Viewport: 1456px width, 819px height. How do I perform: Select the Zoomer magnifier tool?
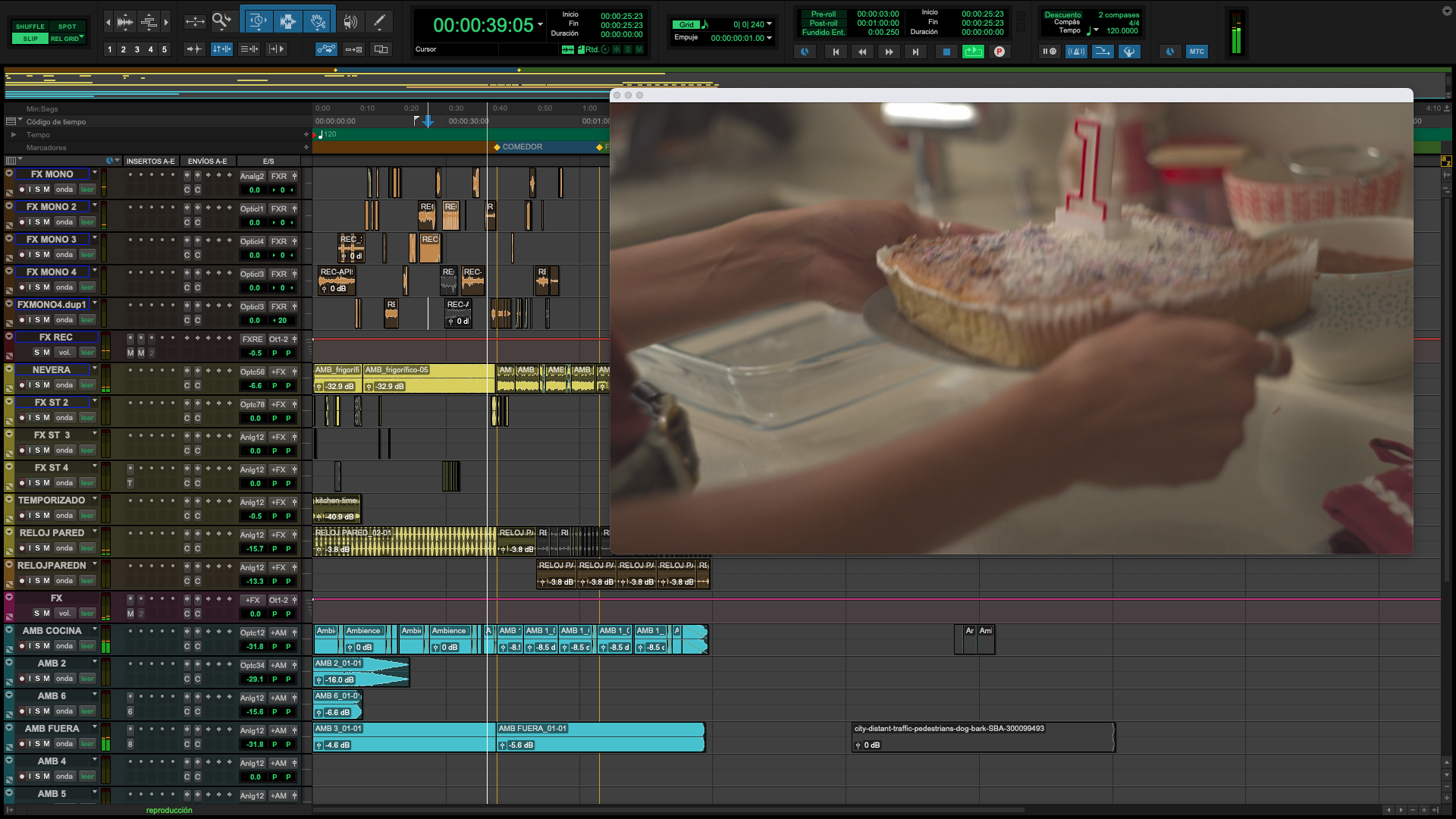(x=221, y=21)
